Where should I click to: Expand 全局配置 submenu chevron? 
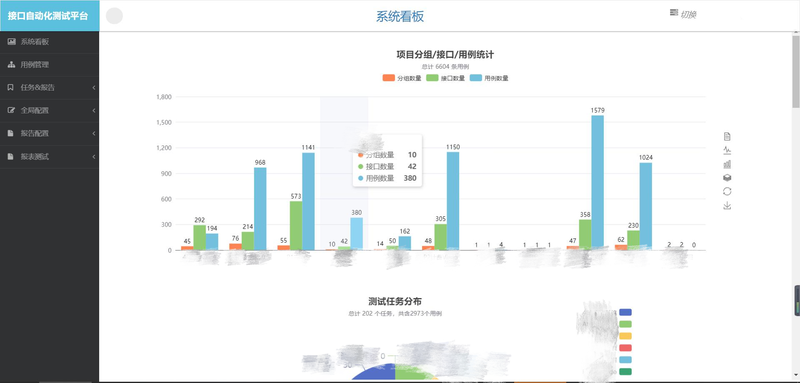tap(94, 111)
